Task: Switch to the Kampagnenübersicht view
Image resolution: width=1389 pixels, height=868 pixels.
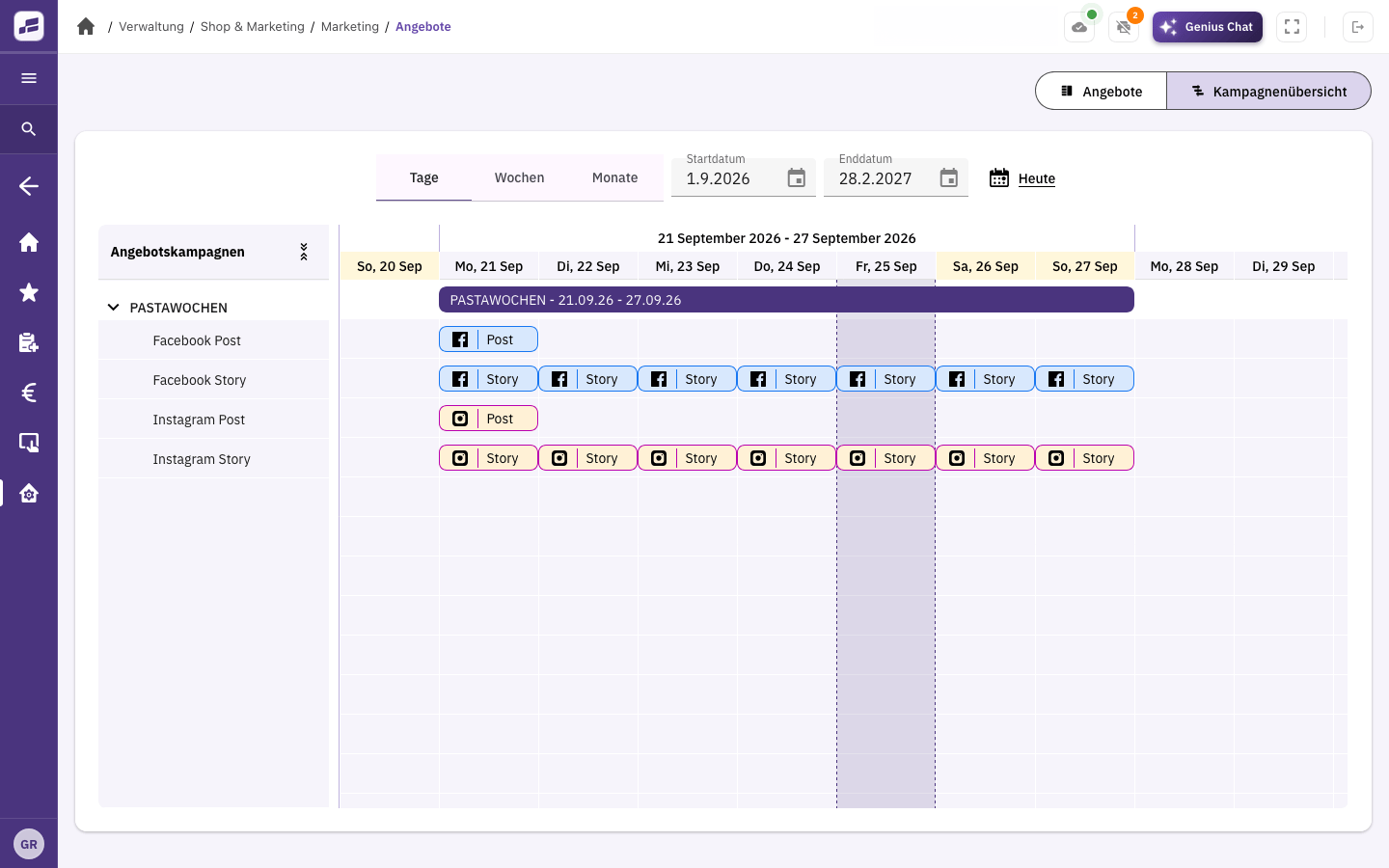Action: pos(1268,91)
